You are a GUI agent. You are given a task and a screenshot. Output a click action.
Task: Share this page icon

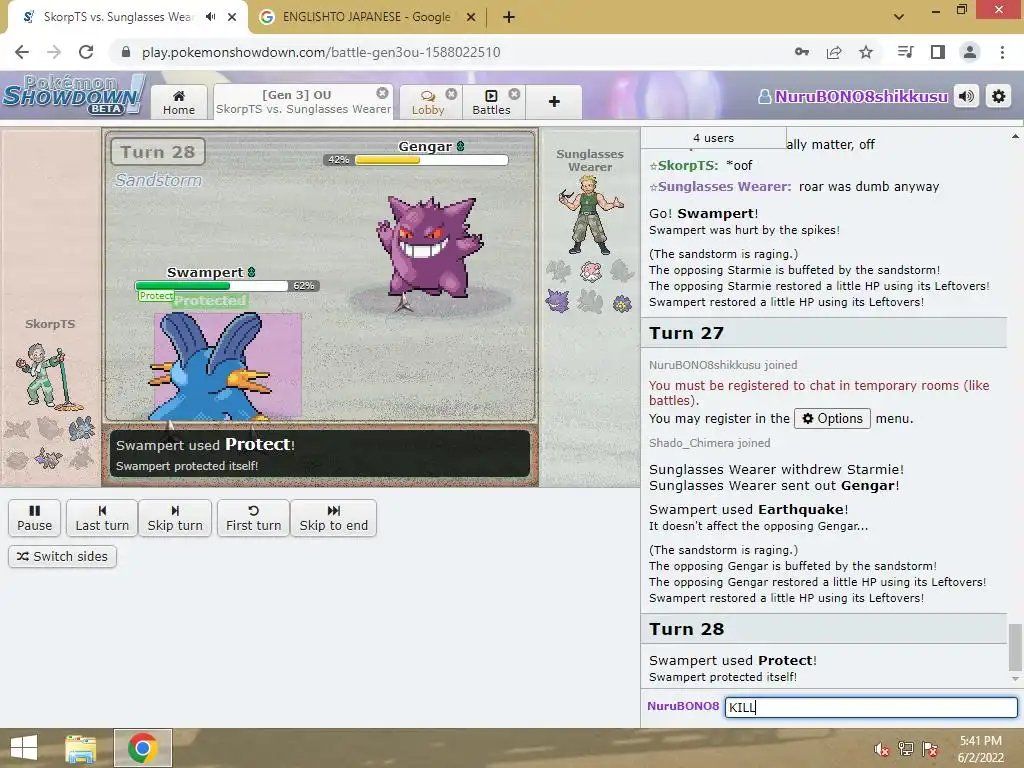click(x=834, y=52)
